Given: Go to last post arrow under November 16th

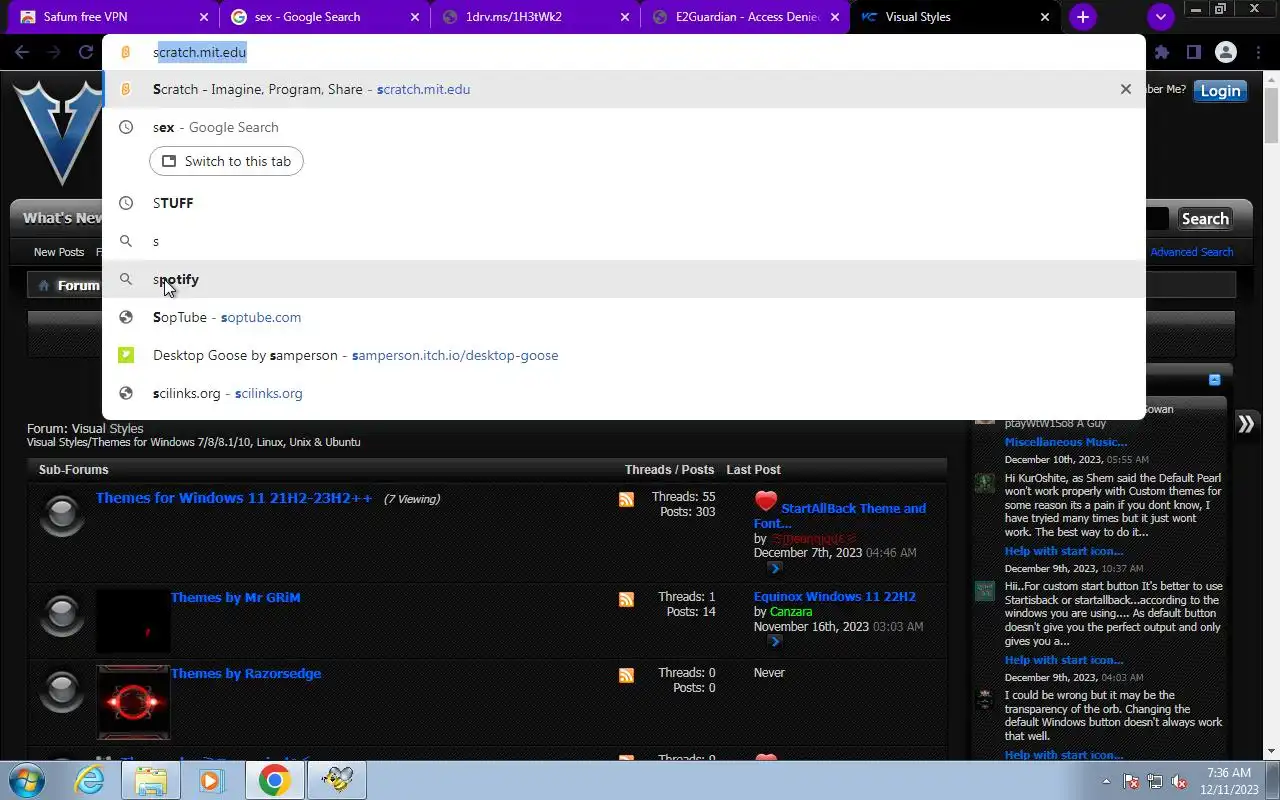Looking at the screenshot, I should point(774,642).
